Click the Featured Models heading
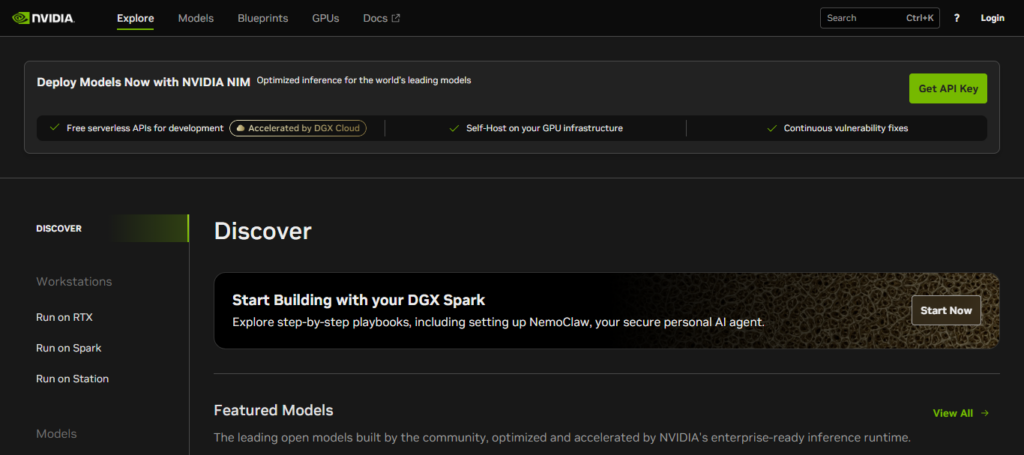This screenshot has width=1024, height=455. pos(274,411)
